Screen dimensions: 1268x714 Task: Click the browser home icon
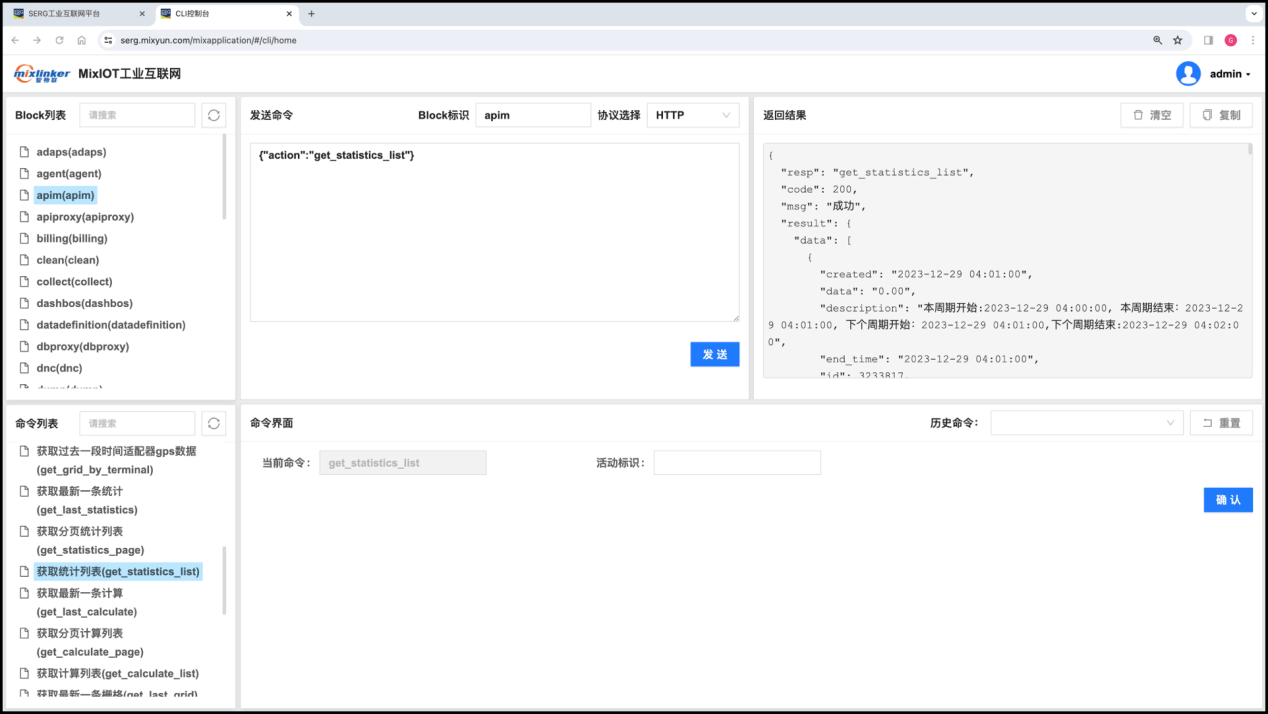[81, 40]
